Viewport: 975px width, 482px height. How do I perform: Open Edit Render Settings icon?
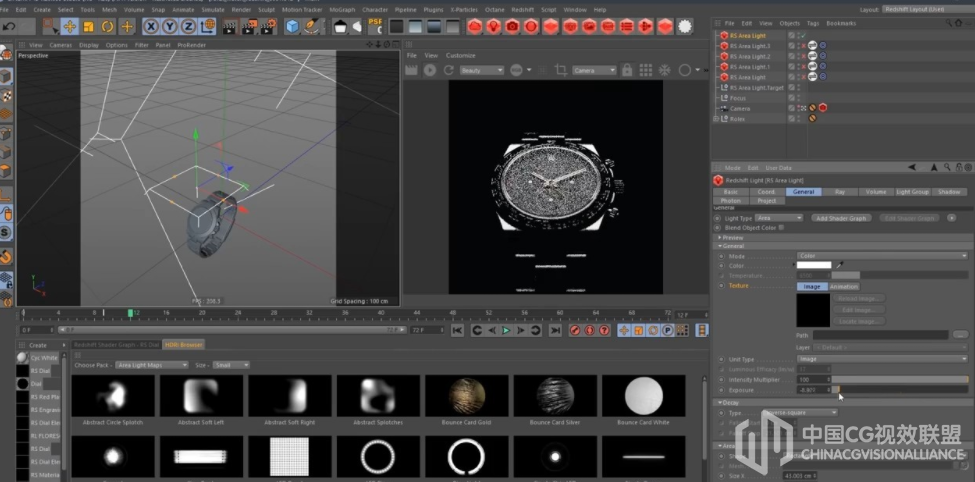tap(269, 26)
